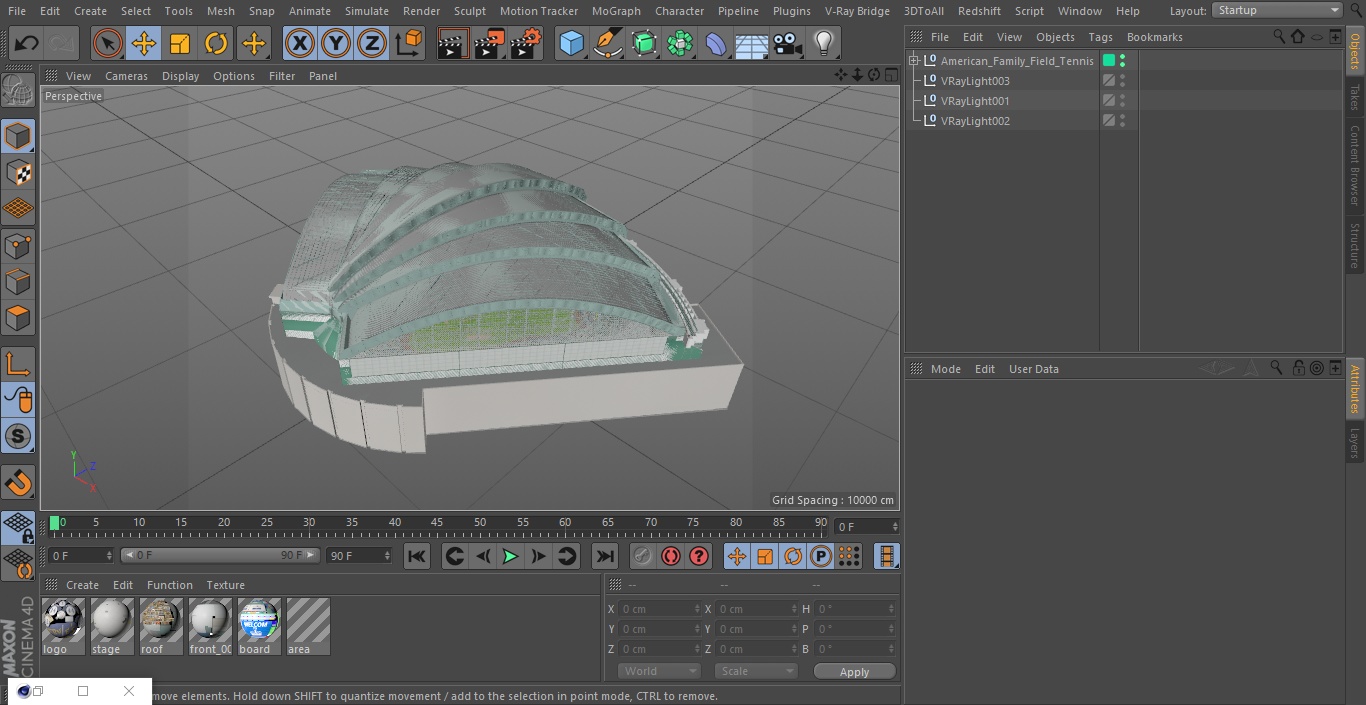Open the Layout dropdown showing Startup
1366x705 pixels.
(1277, 10)
